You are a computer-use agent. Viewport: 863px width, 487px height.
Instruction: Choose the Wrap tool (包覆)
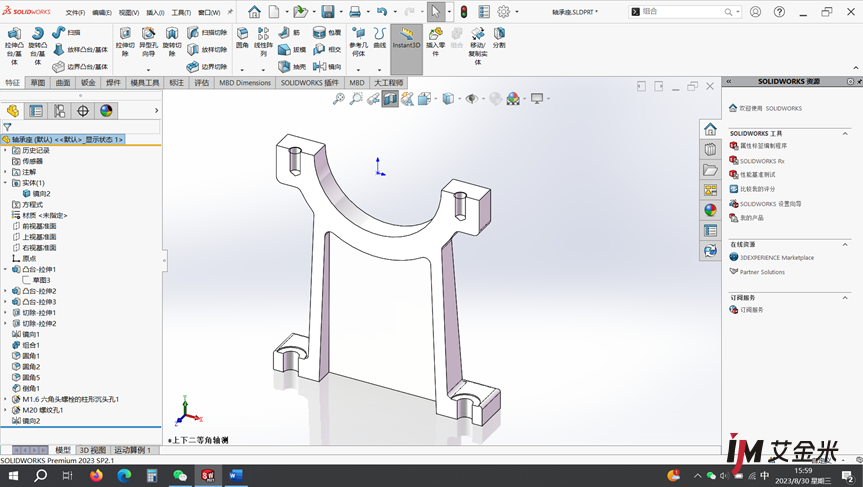327,32
